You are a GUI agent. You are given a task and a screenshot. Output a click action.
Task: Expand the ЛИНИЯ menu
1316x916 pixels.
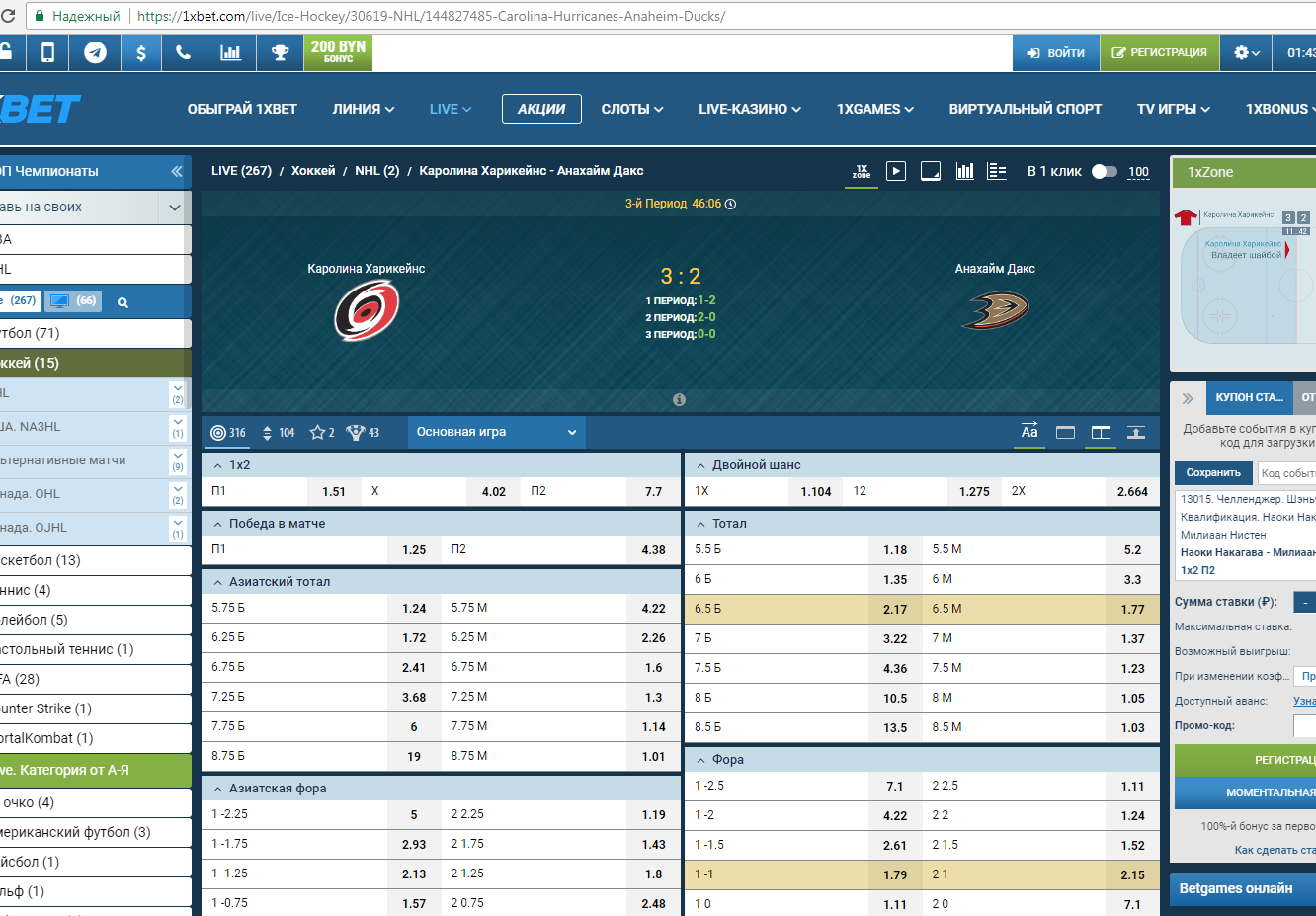(x=364, y=109)
